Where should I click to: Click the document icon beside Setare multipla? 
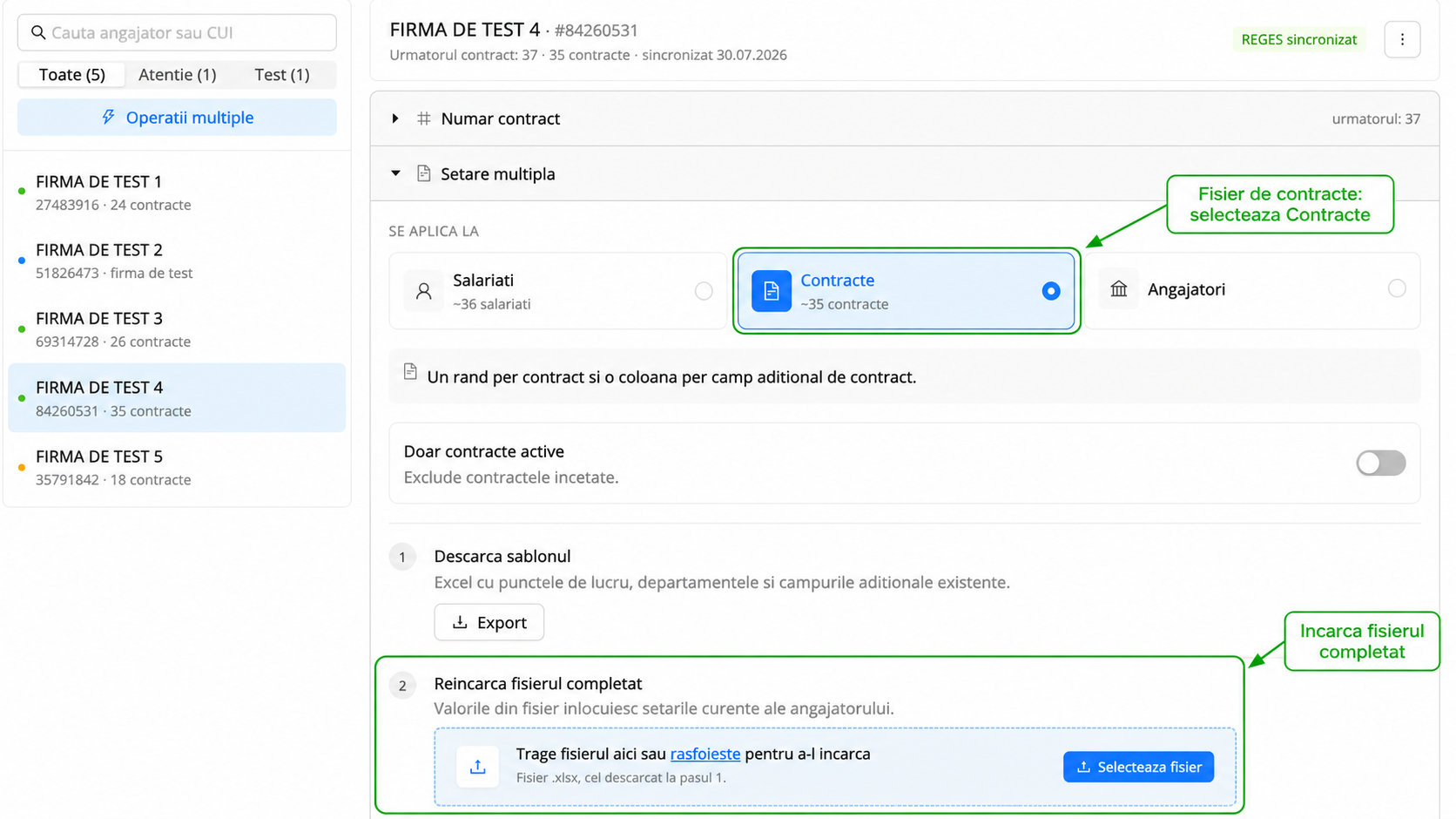click(x=424, y=173)
